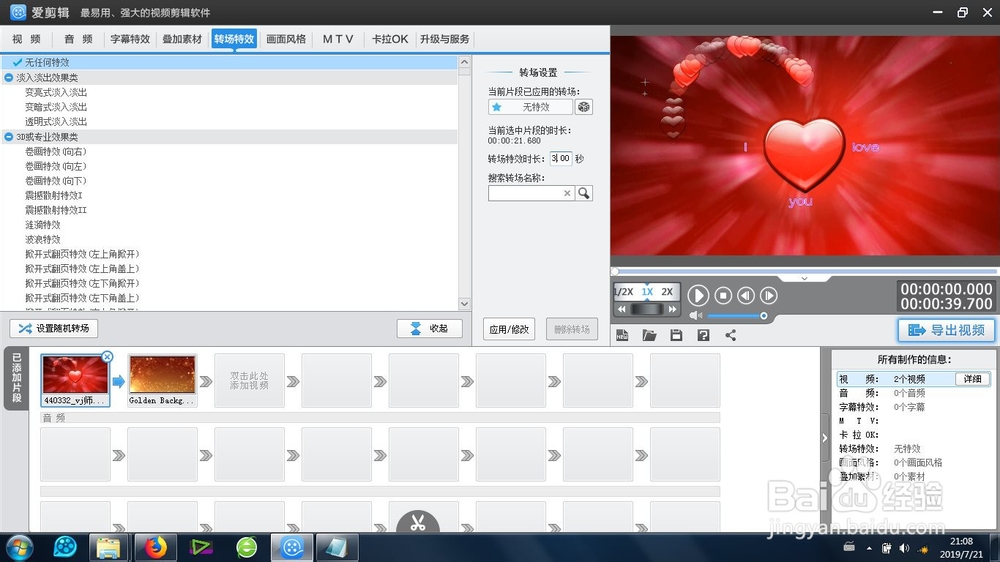1000x562 pixels.
Task: Select 变暗式淡入淡出 transition
Action: 56,107
